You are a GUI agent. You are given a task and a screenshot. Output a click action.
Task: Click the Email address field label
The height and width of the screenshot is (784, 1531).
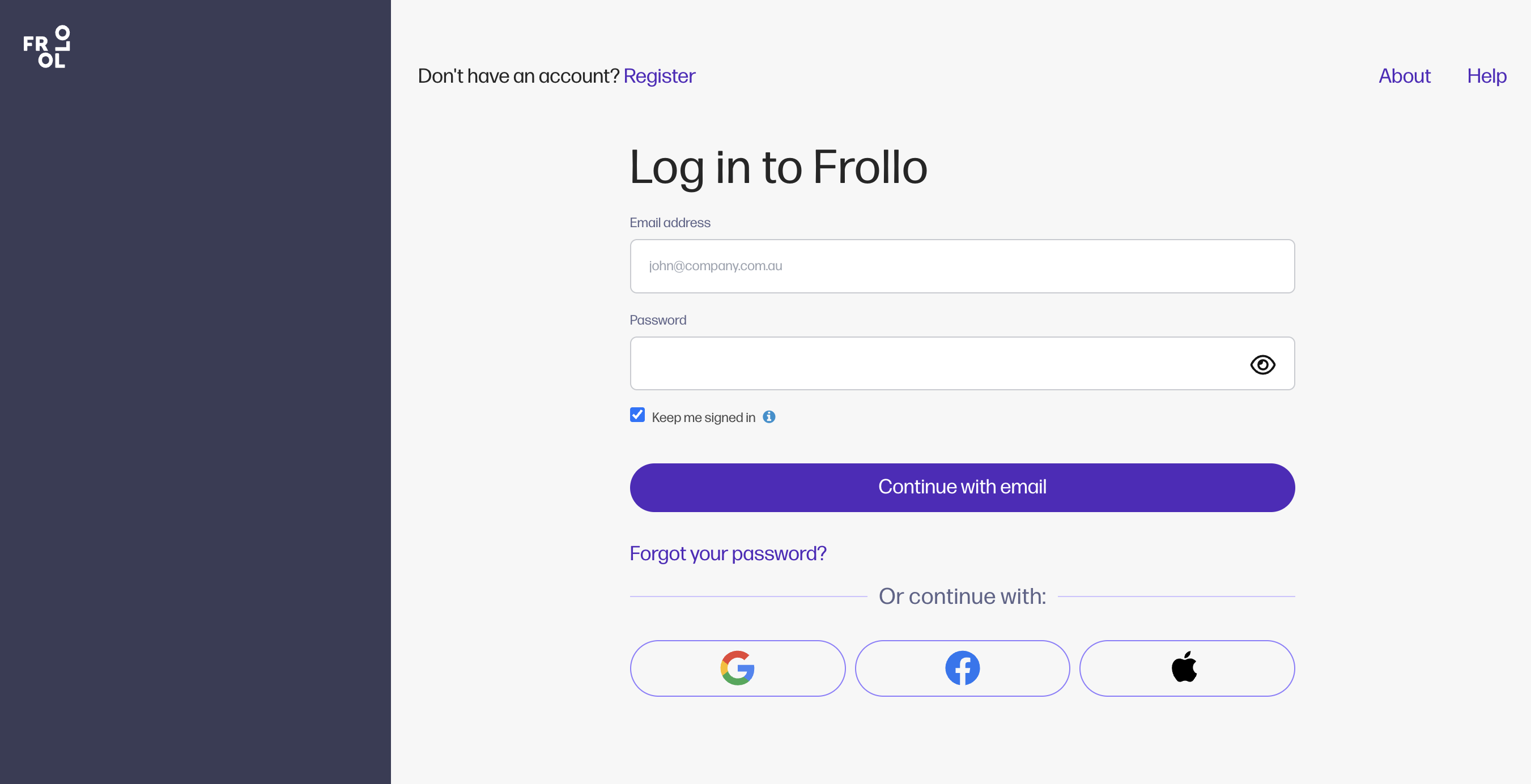tap(670, 223)
